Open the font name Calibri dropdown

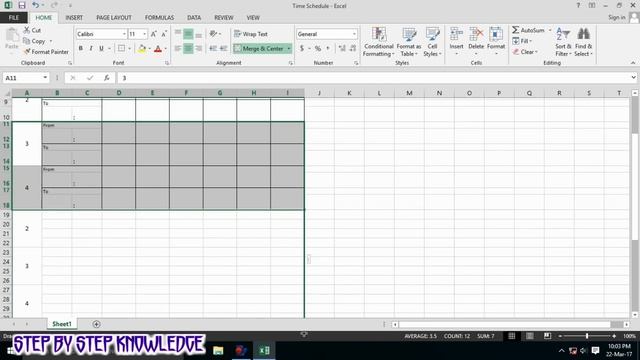[124, 34]
